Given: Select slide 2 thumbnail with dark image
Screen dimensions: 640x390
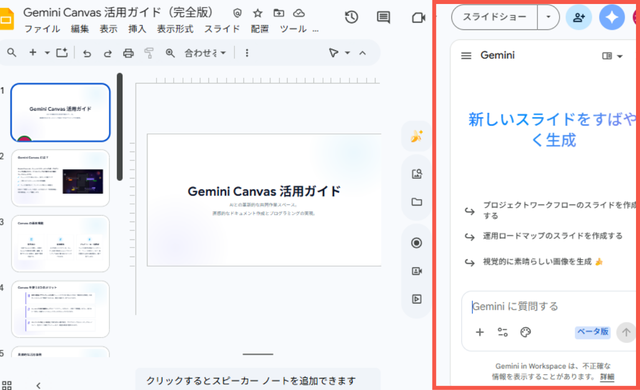Looking at the screenshot, I should click(x=60, y=178).
